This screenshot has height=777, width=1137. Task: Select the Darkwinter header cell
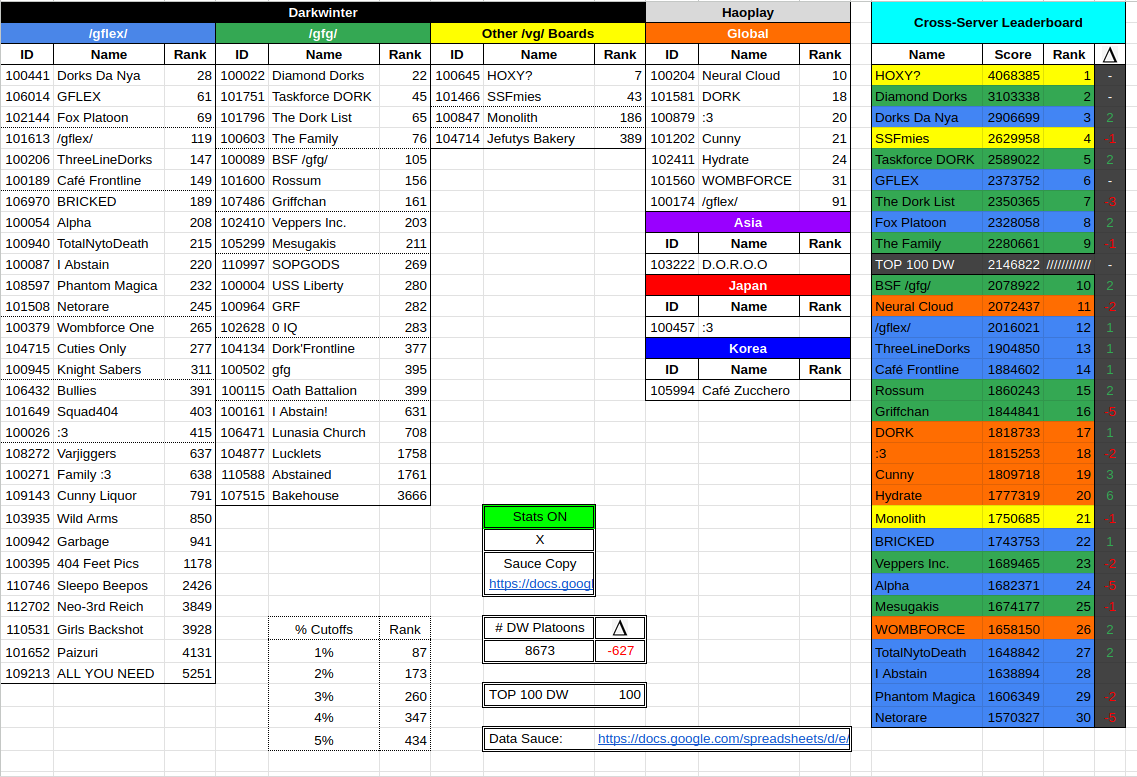pos(323,12)
